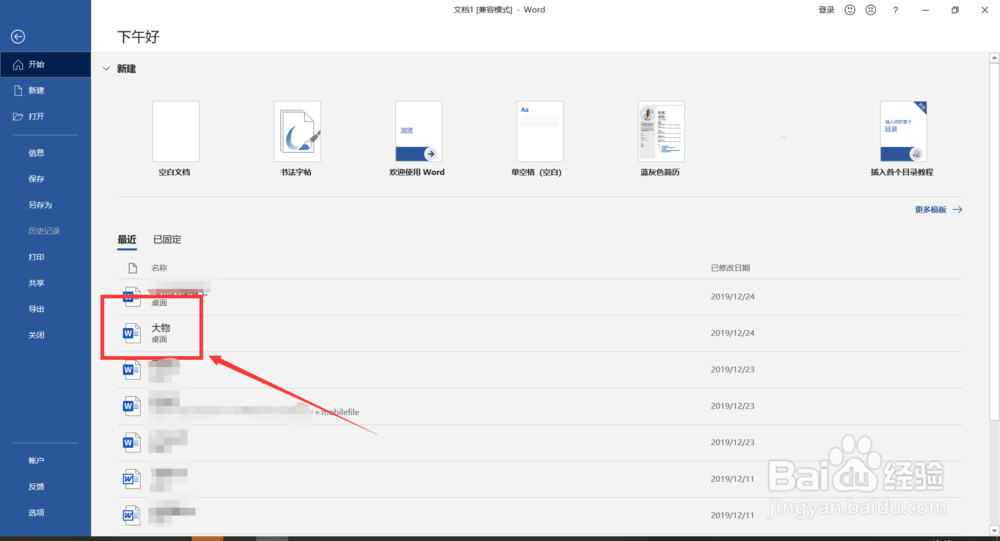
Task: Minimize the Word window
Action: (925, 10)
